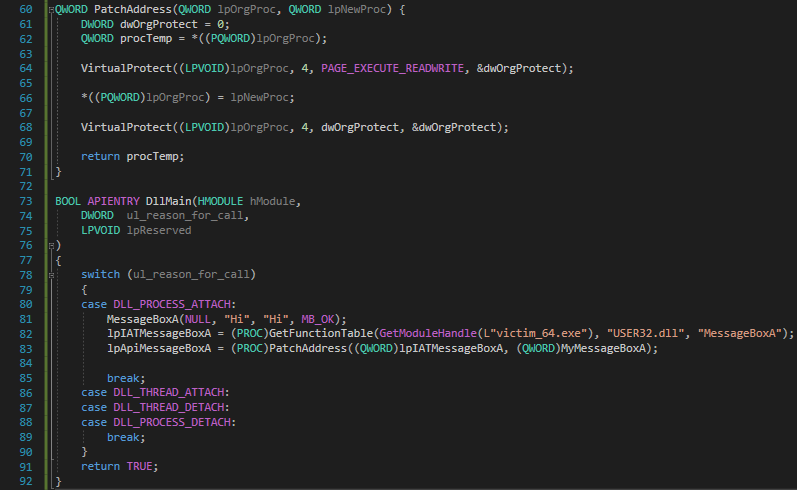Place cursor on PatchAddress in function definition line 60

coord(133,10)
